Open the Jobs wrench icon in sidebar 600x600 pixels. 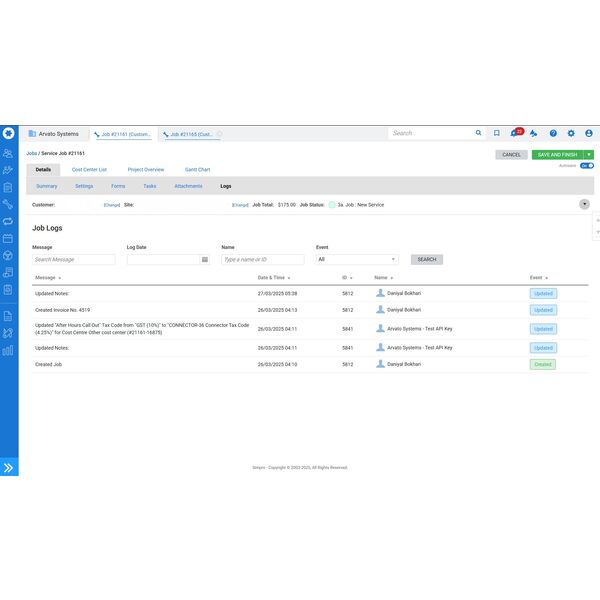(x=8, y=204)
